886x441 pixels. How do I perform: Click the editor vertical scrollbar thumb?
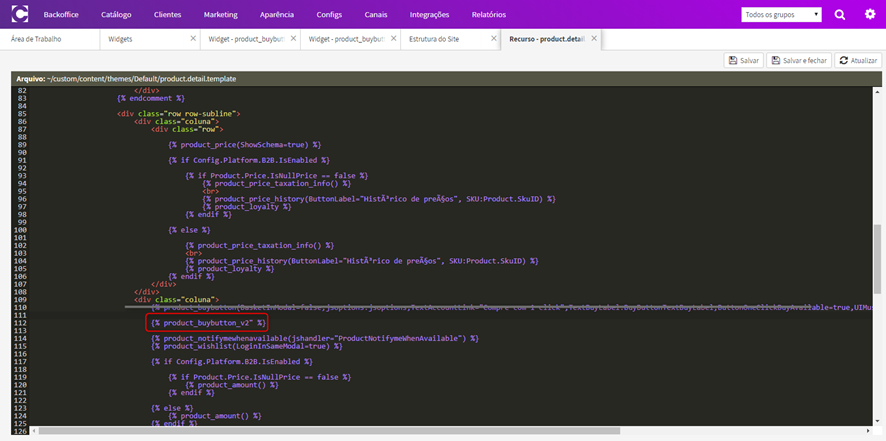point(877,258)
